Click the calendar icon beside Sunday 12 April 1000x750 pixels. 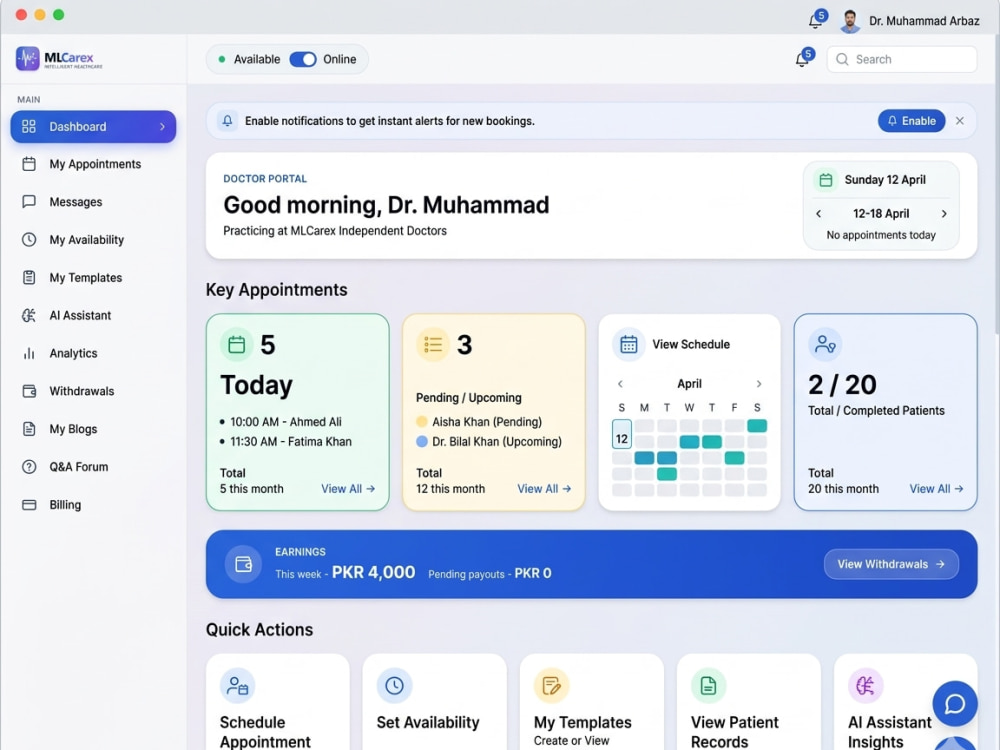pos(825,180)
